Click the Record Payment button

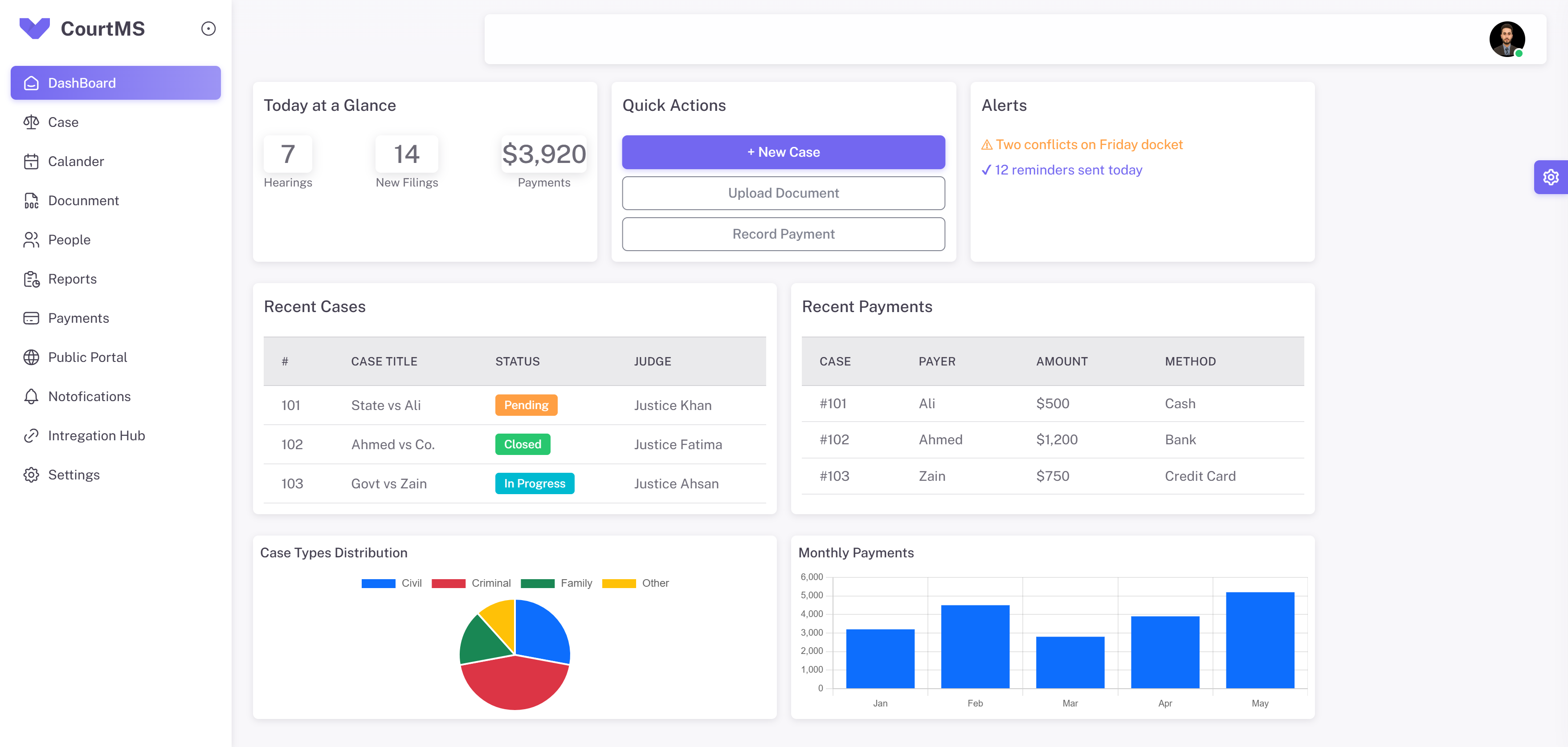783,234
